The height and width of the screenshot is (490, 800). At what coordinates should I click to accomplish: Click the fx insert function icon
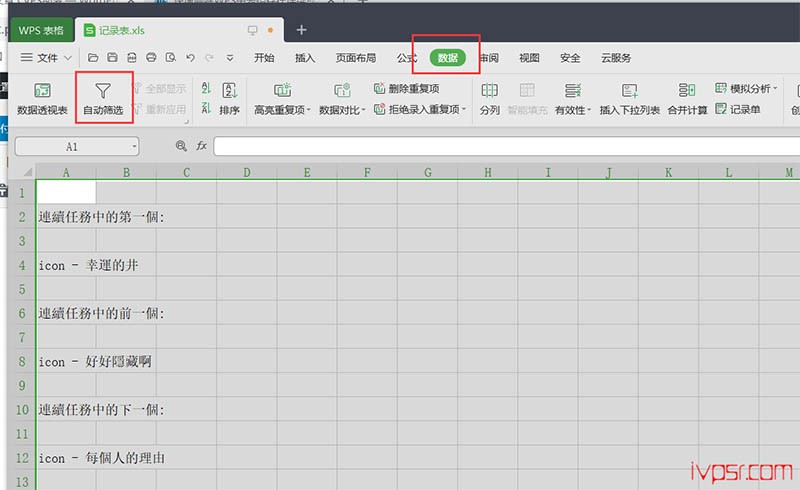[x=202, y=146]
